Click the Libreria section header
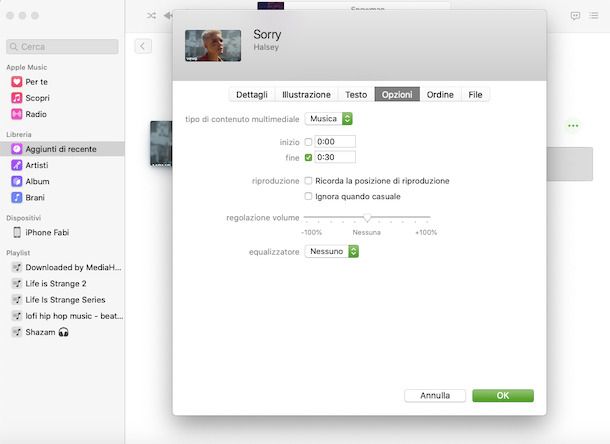610x444 pixels. click(19, 134)
